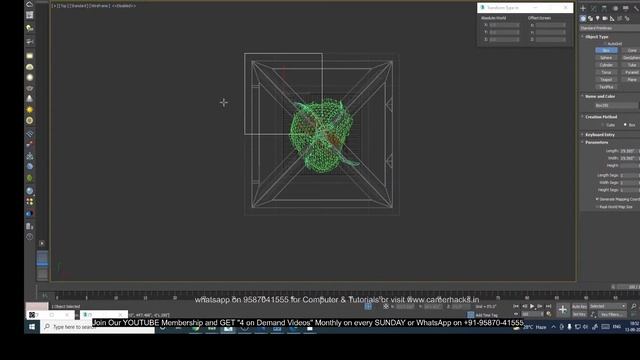Click the Length parameter field

tap(628, 151)
